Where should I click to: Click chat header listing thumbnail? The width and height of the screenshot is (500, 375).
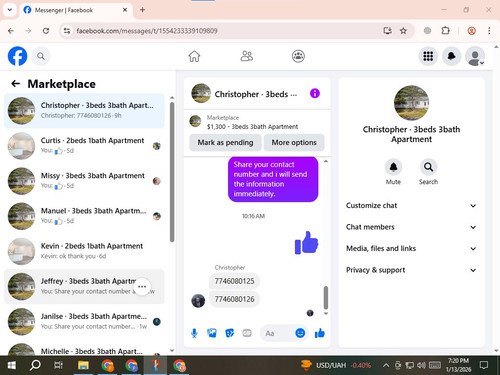(x=201, y=93)
